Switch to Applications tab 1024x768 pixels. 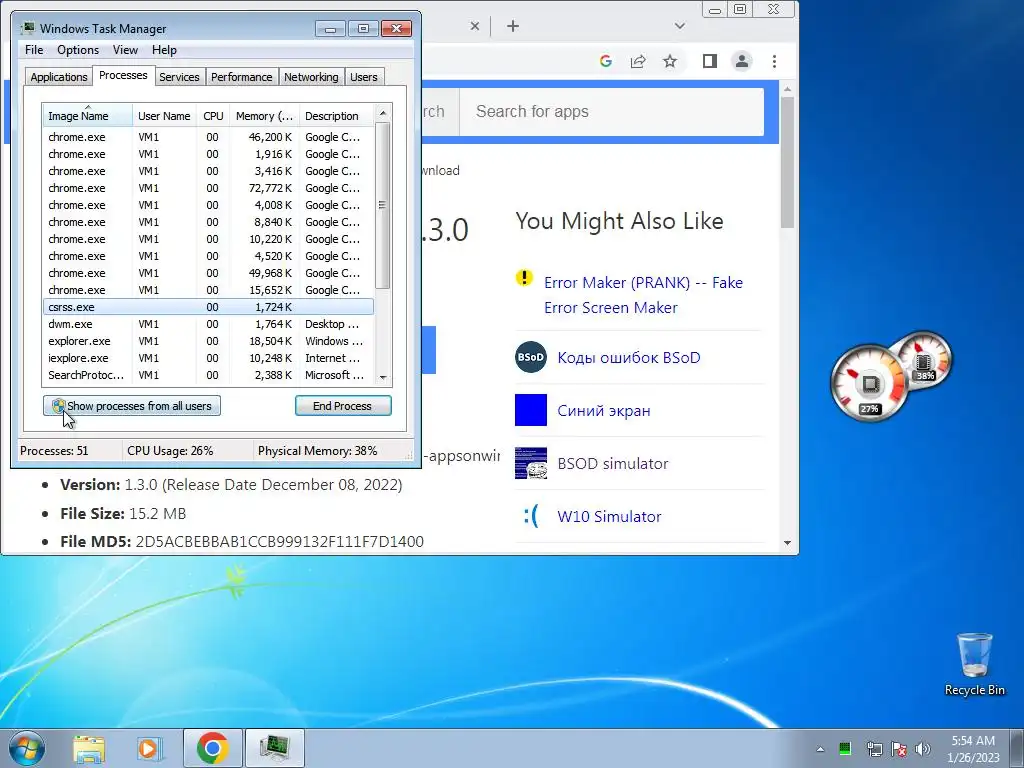pos(59,76)
